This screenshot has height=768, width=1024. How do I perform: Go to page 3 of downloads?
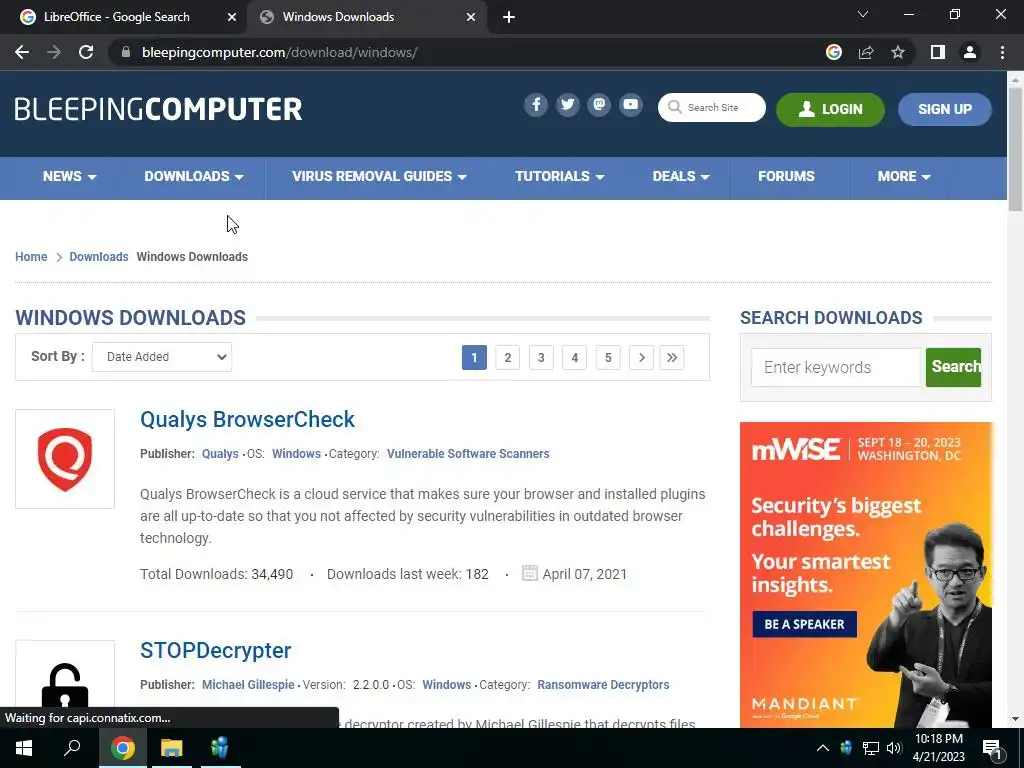coord(541,357)
